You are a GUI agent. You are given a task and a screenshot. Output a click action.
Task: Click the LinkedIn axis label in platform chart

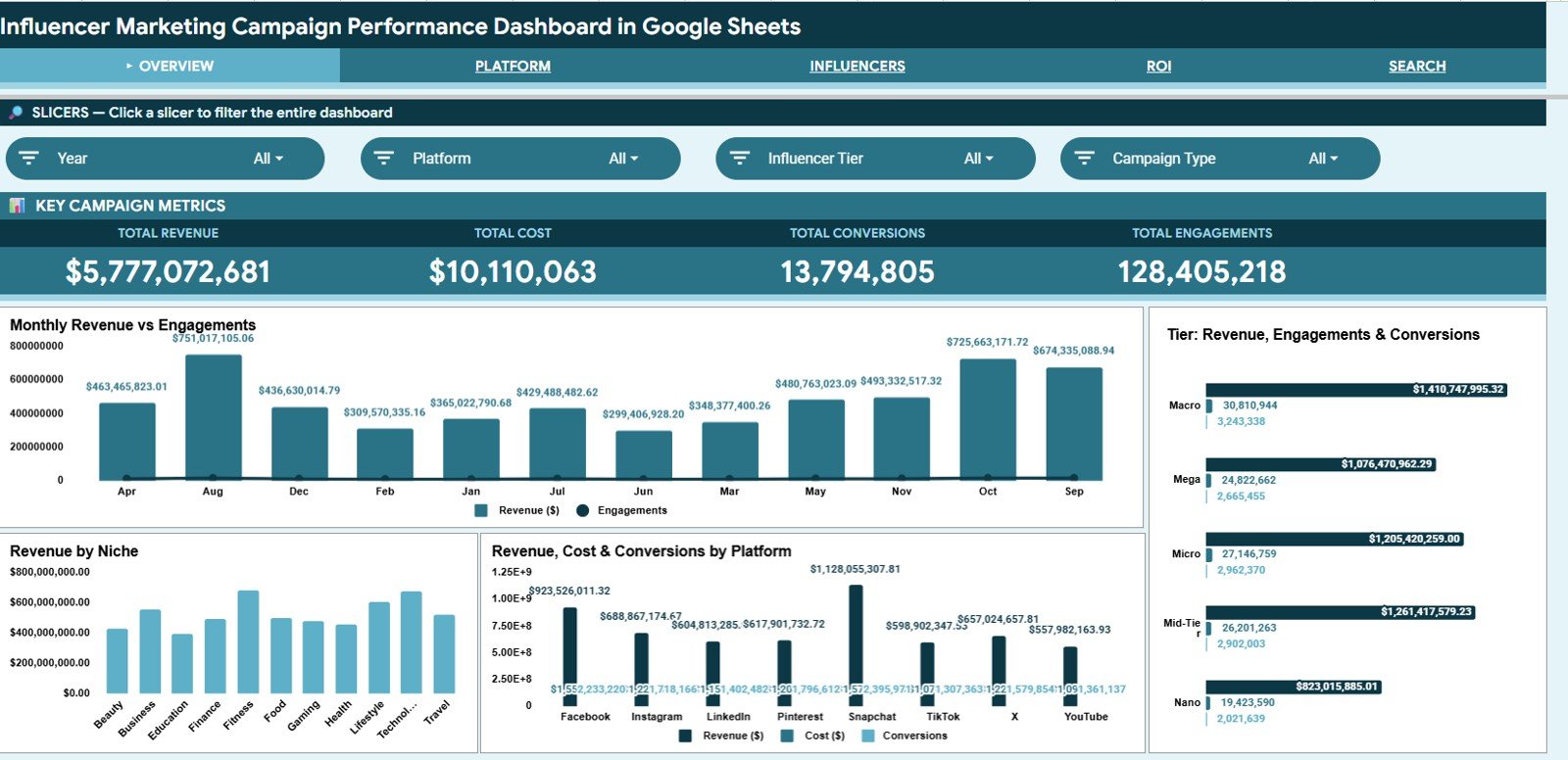[728, 717]
